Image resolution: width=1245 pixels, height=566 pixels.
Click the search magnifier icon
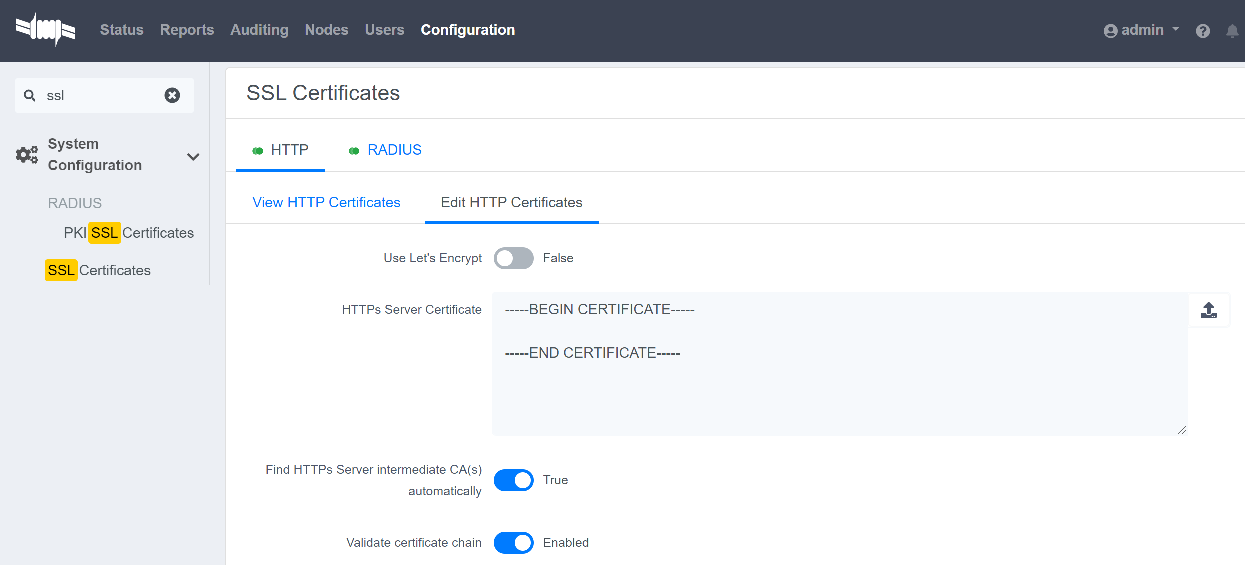[x=30, y=96]
